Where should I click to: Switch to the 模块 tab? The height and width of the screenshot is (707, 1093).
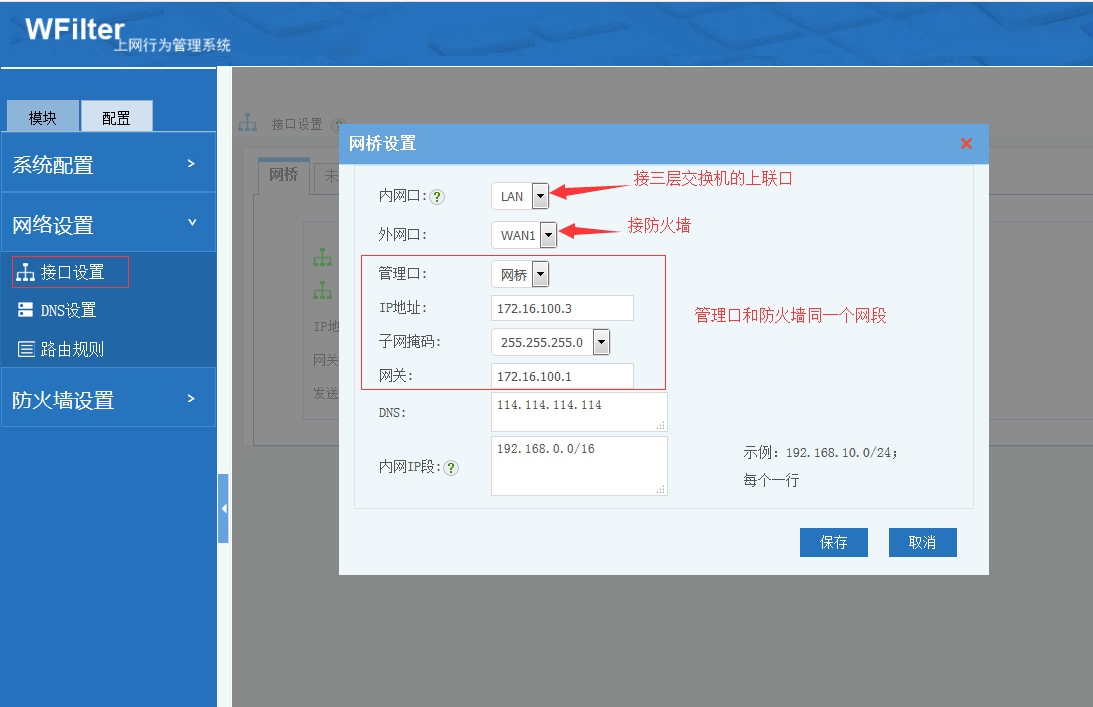[x=43, y=117]
